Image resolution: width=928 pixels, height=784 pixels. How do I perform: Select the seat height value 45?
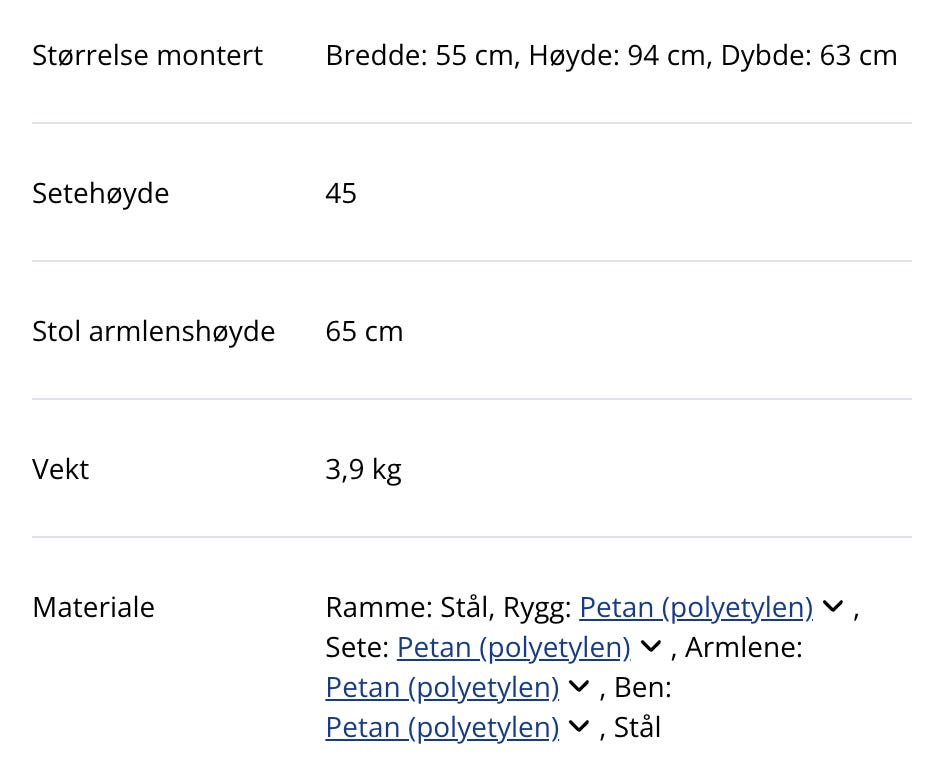pos(340,193)
